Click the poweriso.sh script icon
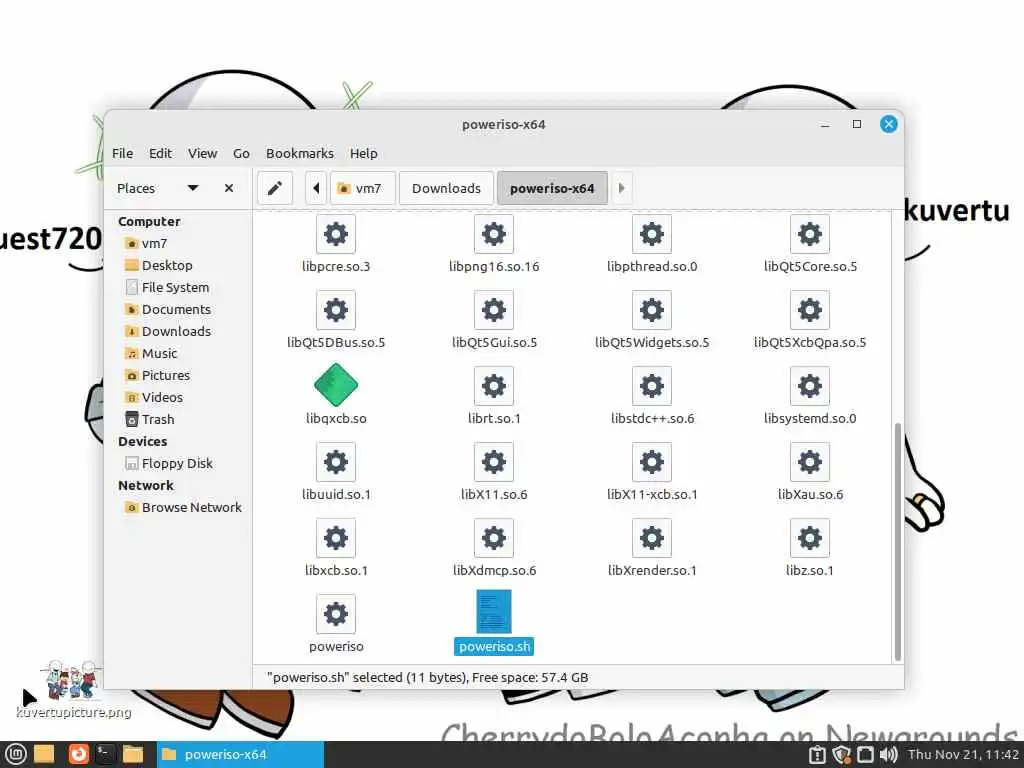The height and width of the screenshot is (768, 1024). pos(494,612)
